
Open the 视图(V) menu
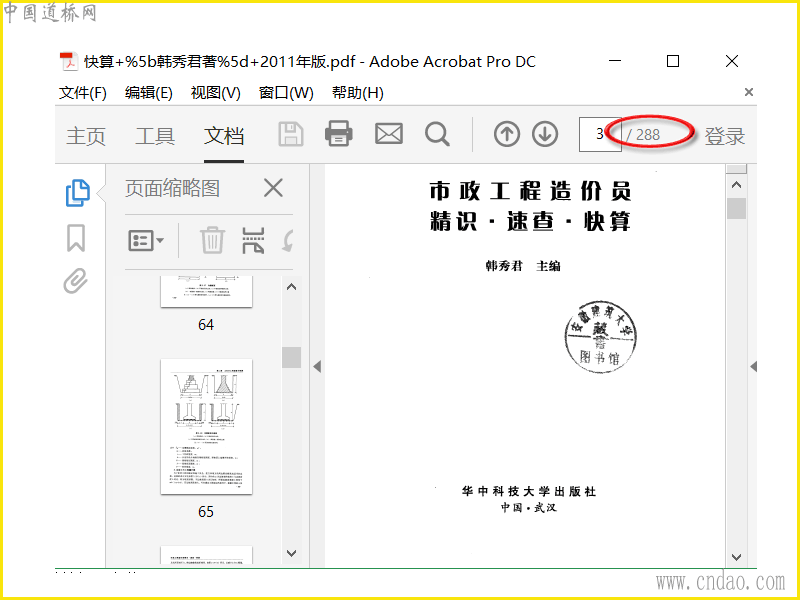(215, 93)
